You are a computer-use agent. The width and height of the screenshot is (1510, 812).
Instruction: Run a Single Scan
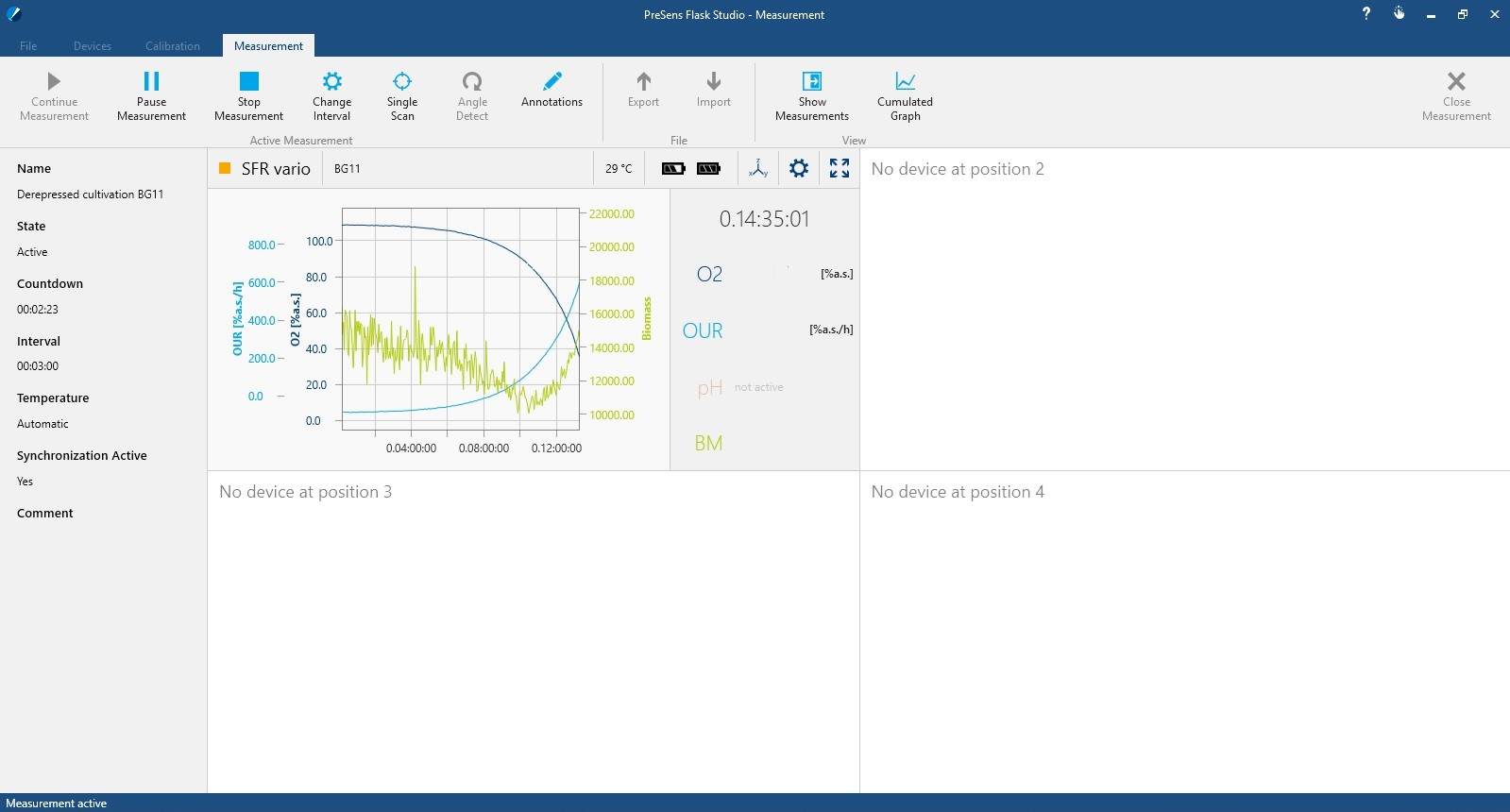(402, 95)
